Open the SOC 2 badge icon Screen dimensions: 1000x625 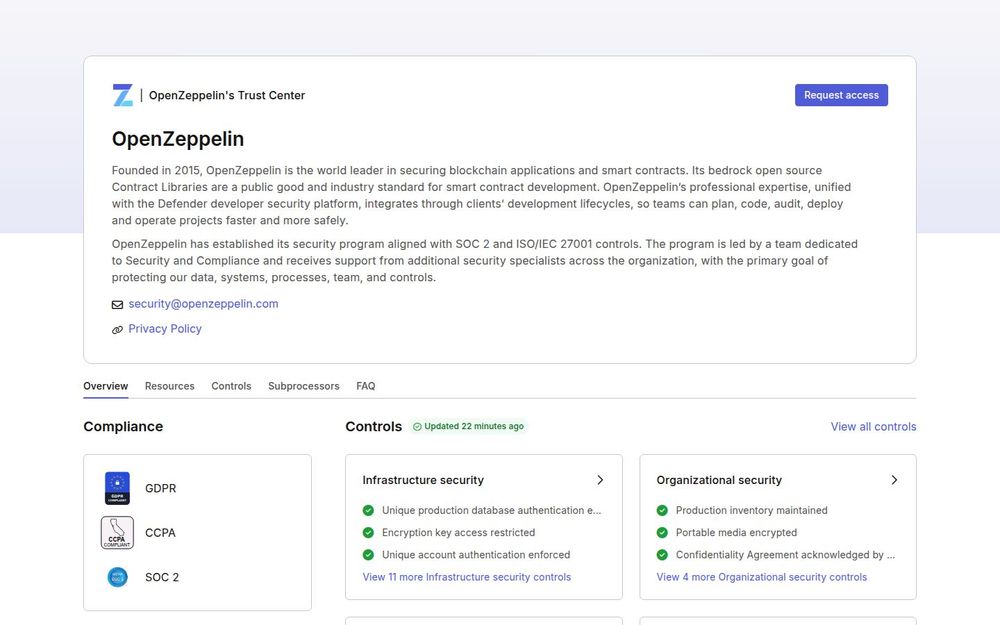point(117,577)
